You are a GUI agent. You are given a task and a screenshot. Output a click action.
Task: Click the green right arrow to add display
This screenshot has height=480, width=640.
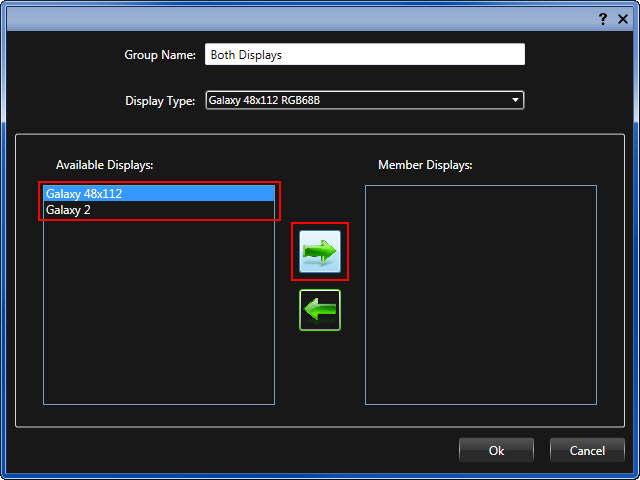pos(320,251)
